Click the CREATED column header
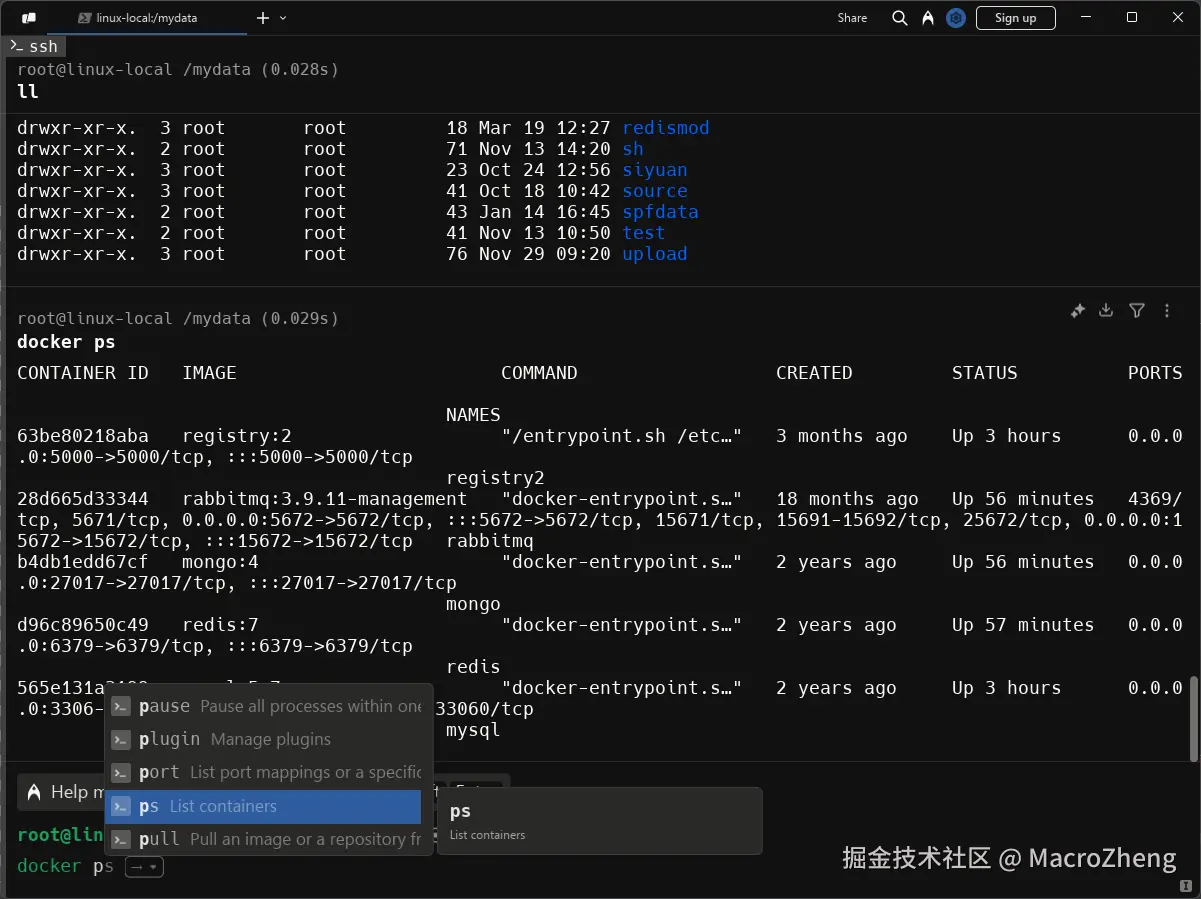1201x899 pixels. click(x=814, y=373)
